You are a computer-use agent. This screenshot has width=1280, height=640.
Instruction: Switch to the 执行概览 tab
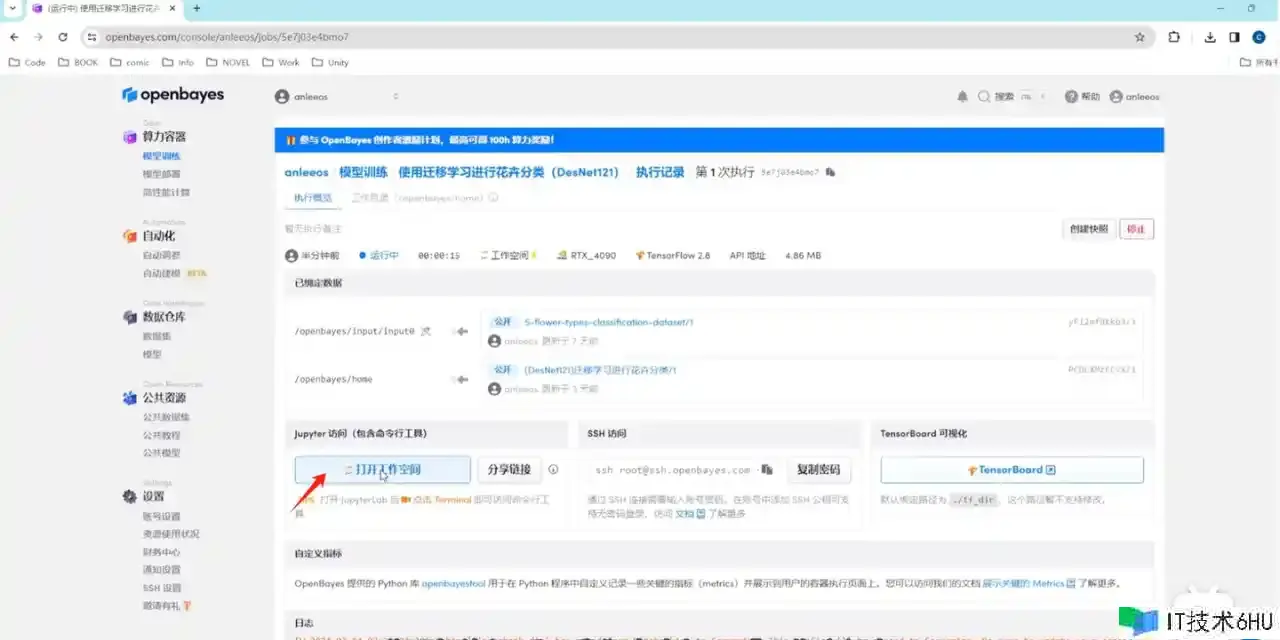(312, 198)
